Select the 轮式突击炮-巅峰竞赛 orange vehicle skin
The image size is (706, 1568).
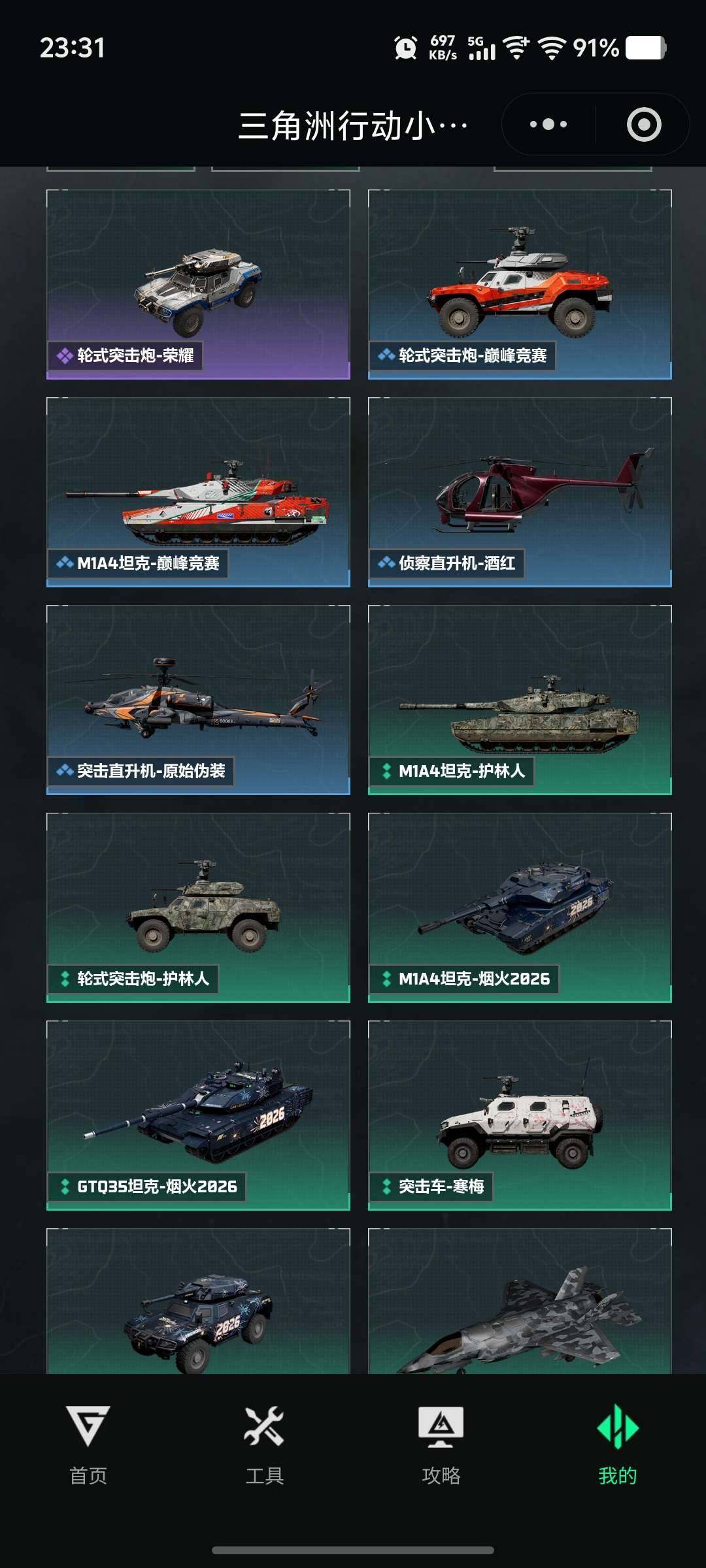[520, 284]
